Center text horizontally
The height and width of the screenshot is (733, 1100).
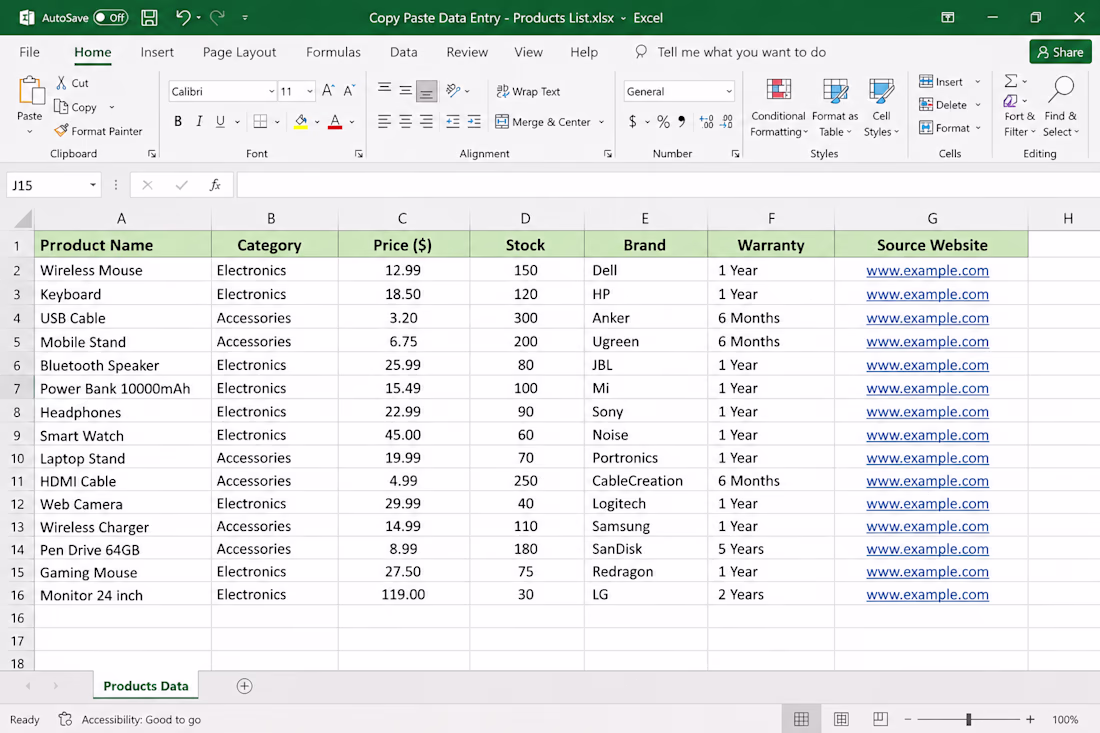405,121
